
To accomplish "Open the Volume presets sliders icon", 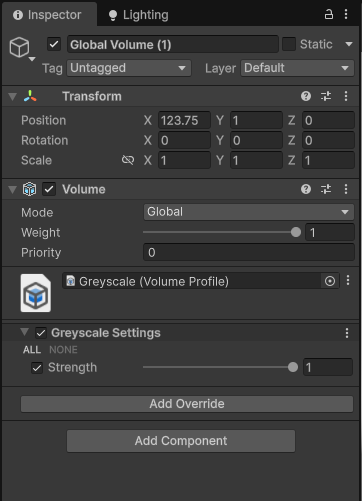I will coord(326,189).
